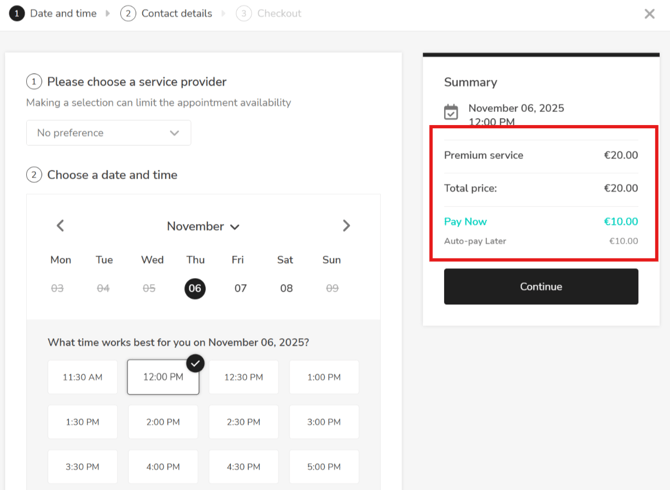Click the checkmark badge on 12:00 PM
Viewport: 670px width, 490px height.
[195, 363]
